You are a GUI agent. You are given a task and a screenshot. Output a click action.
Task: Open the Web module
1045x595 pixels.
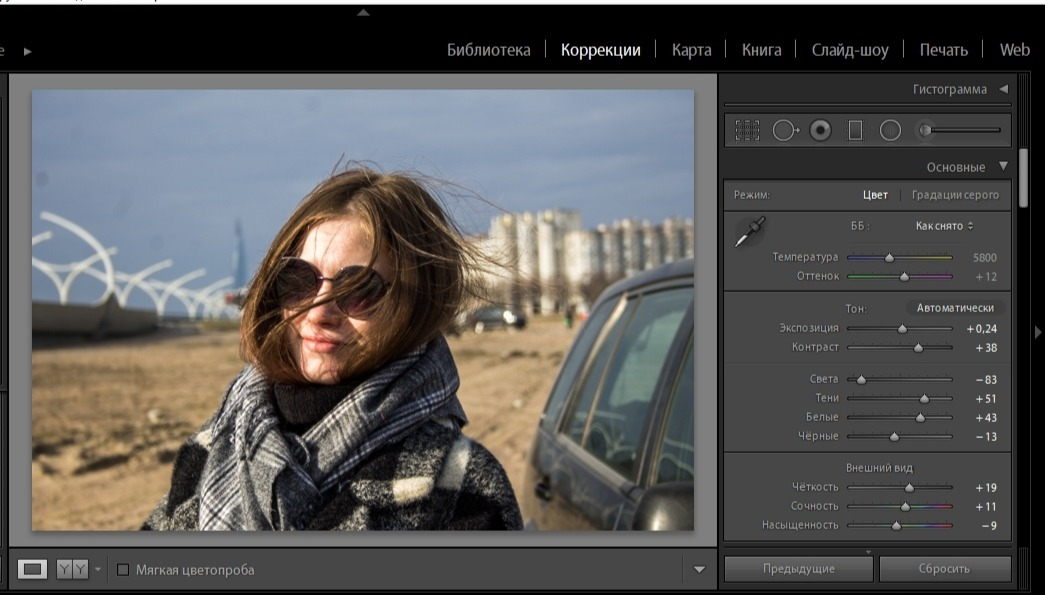[x=1014, y=50]
